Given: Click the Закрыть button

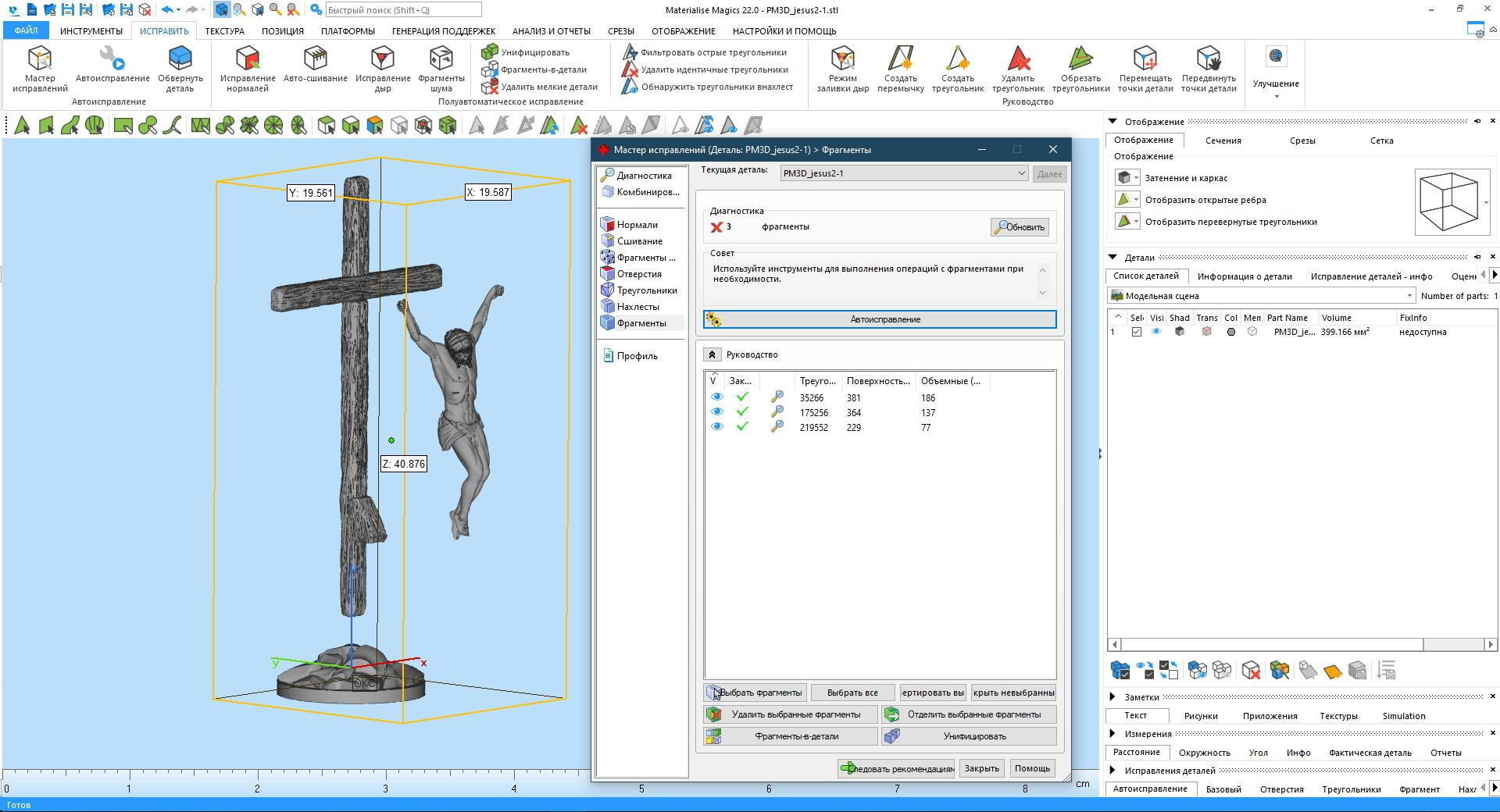Looking at the screenshot, I should 981,768.
